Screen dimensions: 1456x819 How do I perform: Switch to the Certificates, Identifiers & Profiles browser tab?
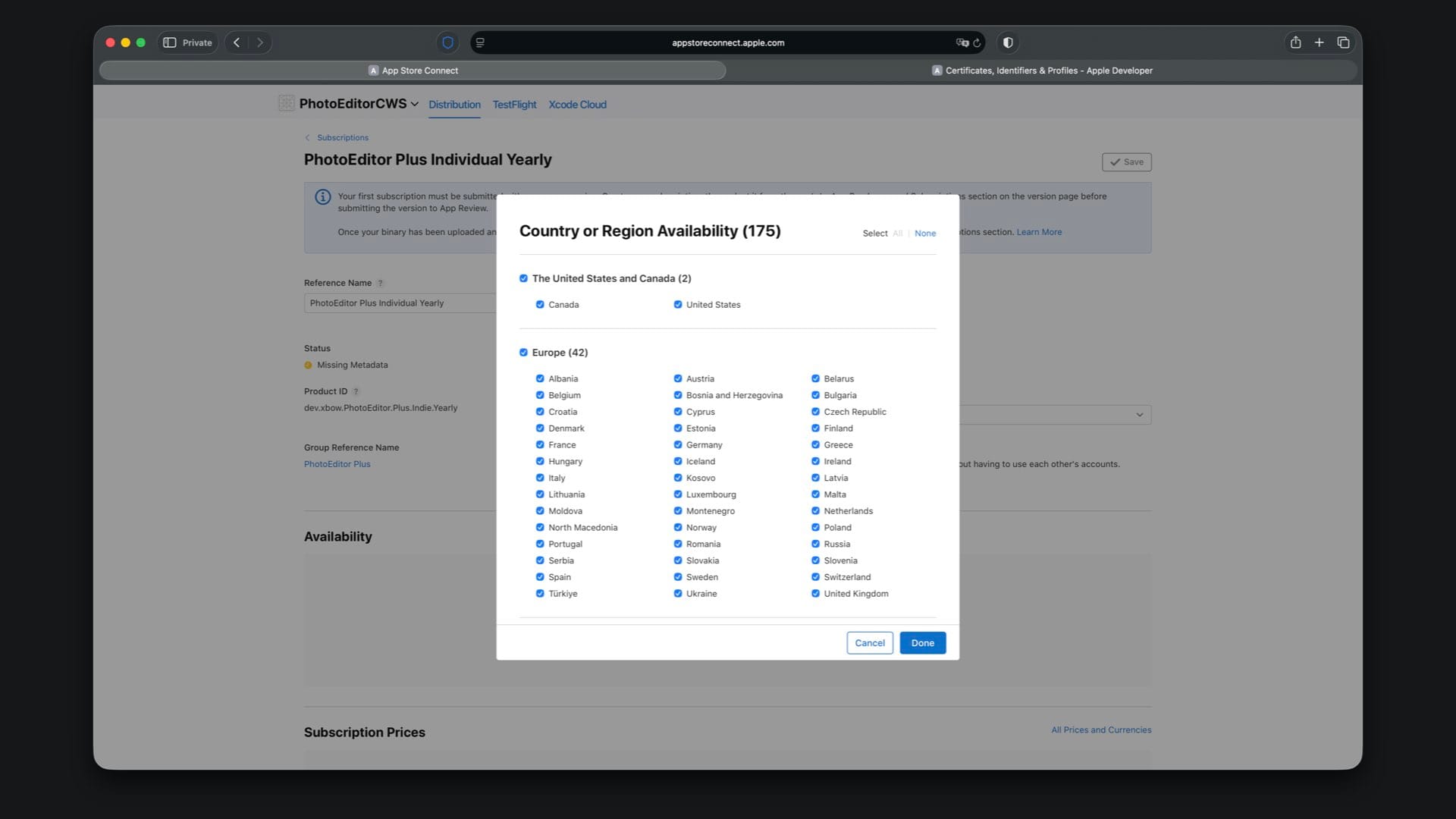pyautogui.click(x=1042, y=71)
